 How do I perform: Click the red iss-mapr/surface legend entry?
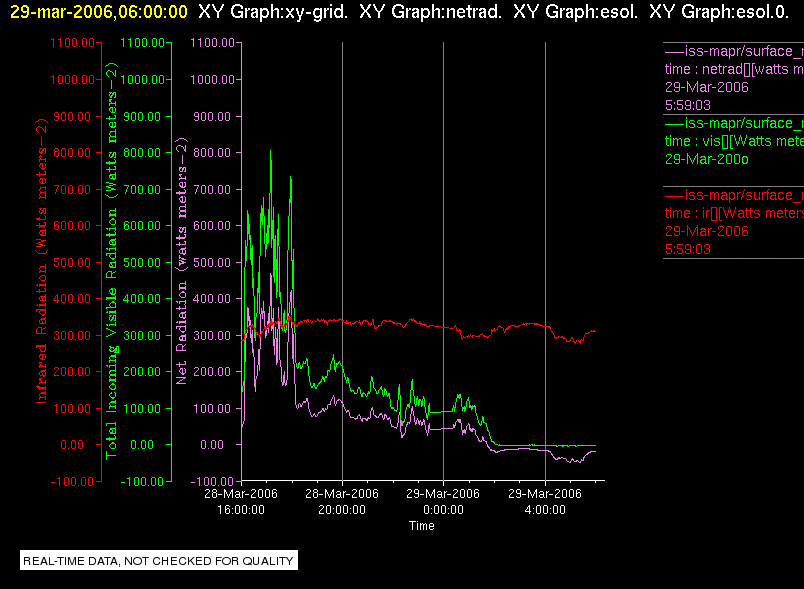tap(734, 195)
